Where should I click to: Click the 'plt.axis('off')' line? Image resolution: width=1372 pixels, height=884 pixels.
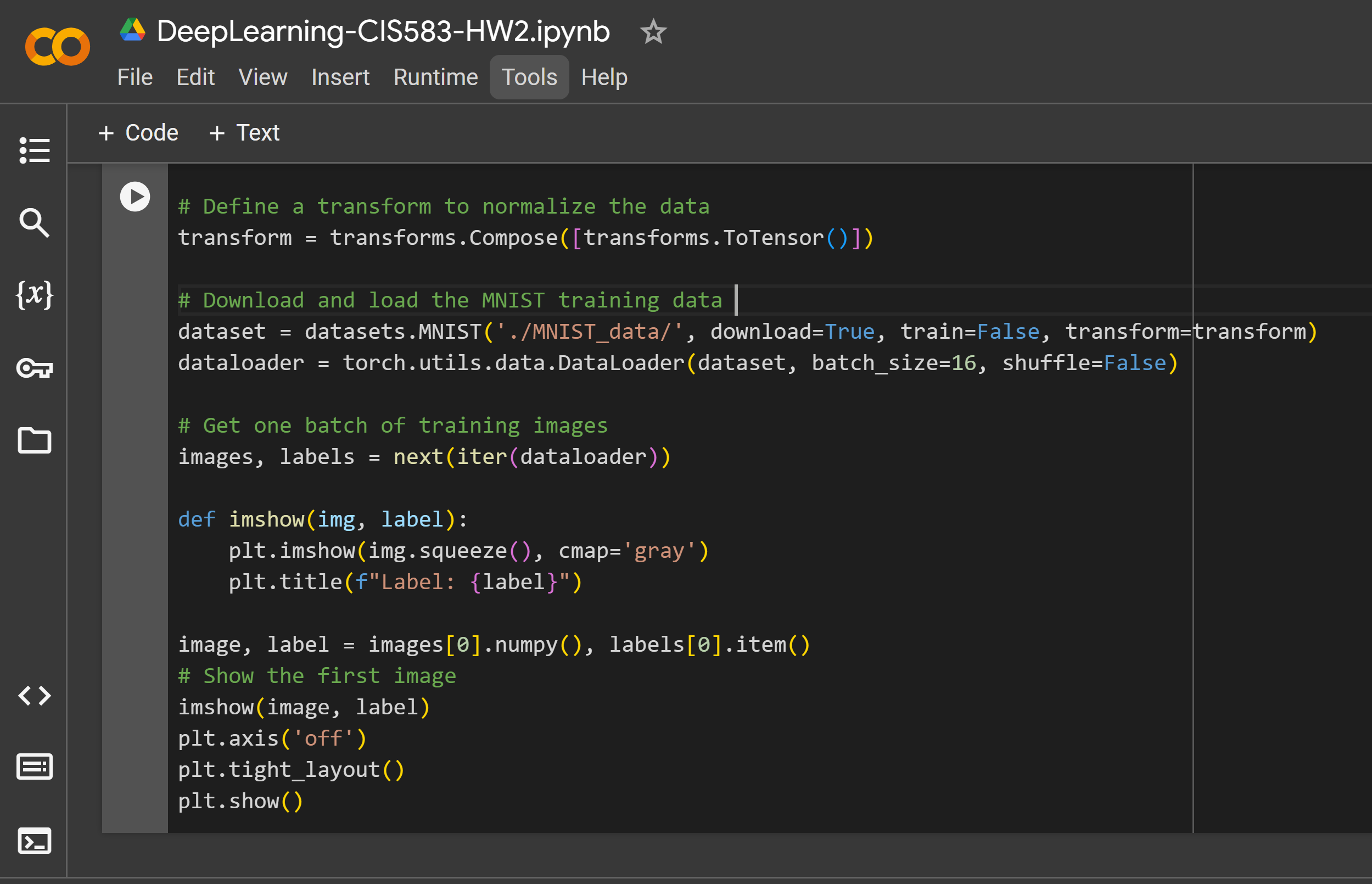click(x=272, y=739)
